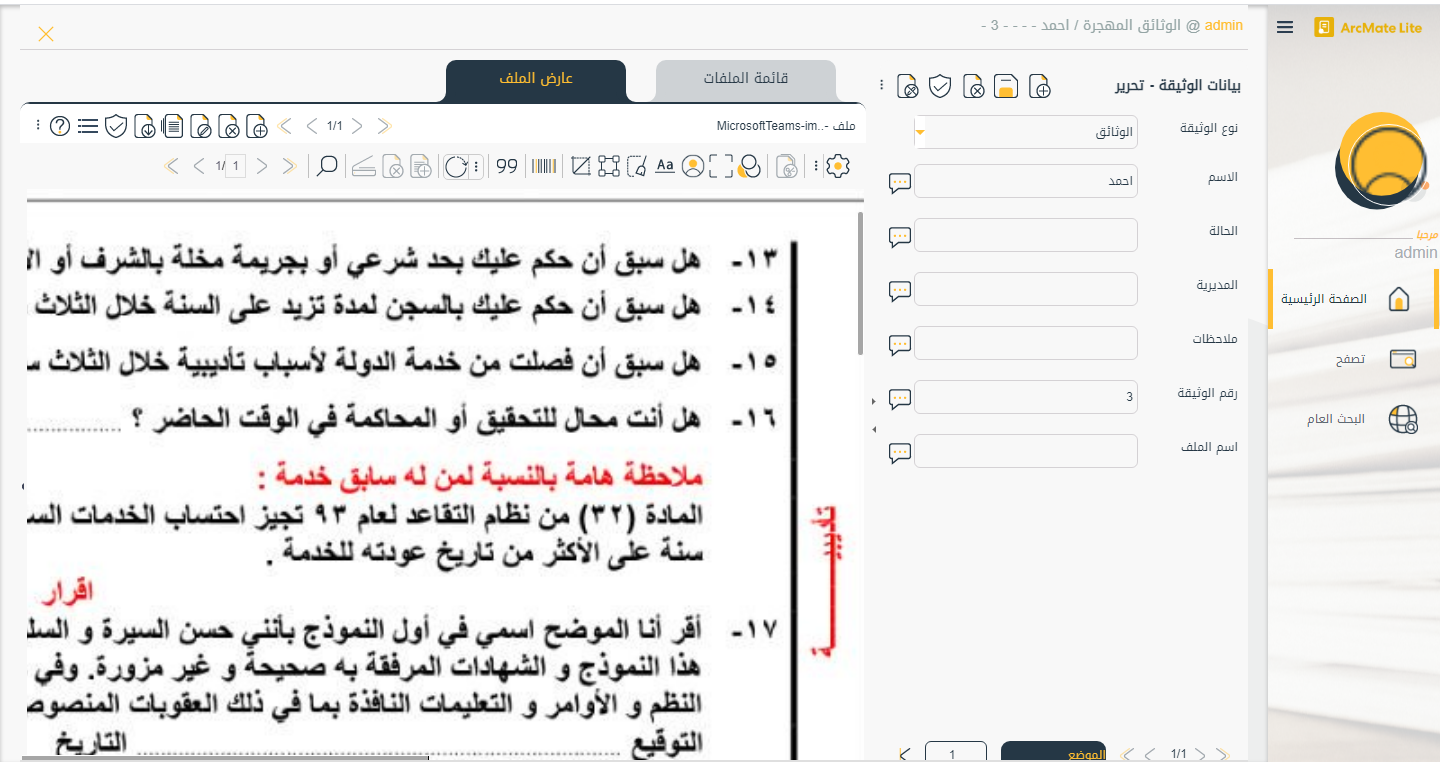Expand the rotate options three-dot menu
The height and width of the screenshot is (762, 1440).
(476, 167)
